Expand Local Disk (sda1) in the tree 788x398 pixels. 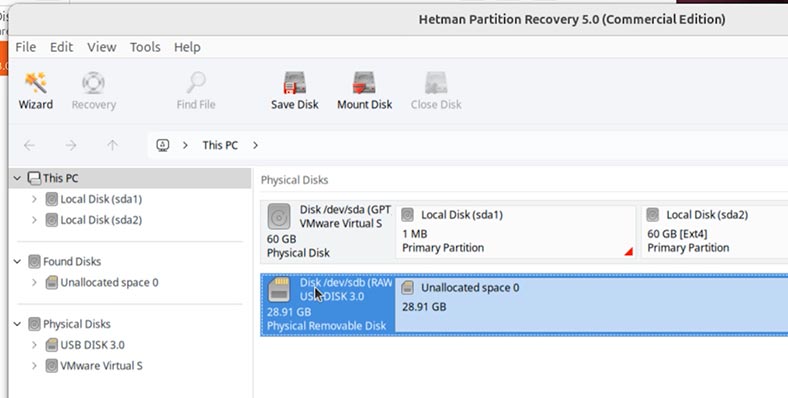point(34,200)
